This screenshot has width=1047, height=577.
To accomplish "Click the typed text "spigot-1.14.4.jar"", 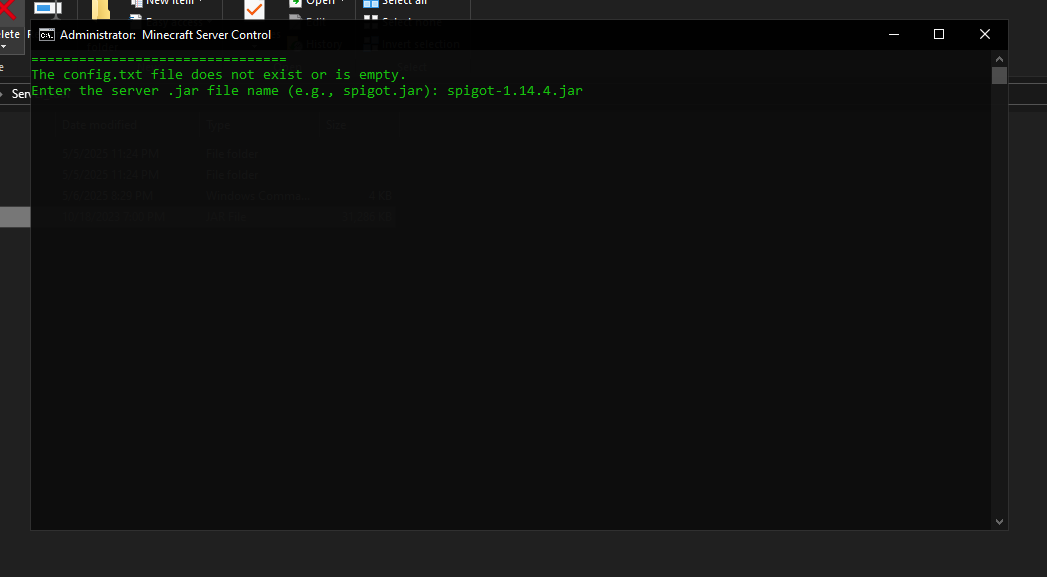I will [515, 91].
